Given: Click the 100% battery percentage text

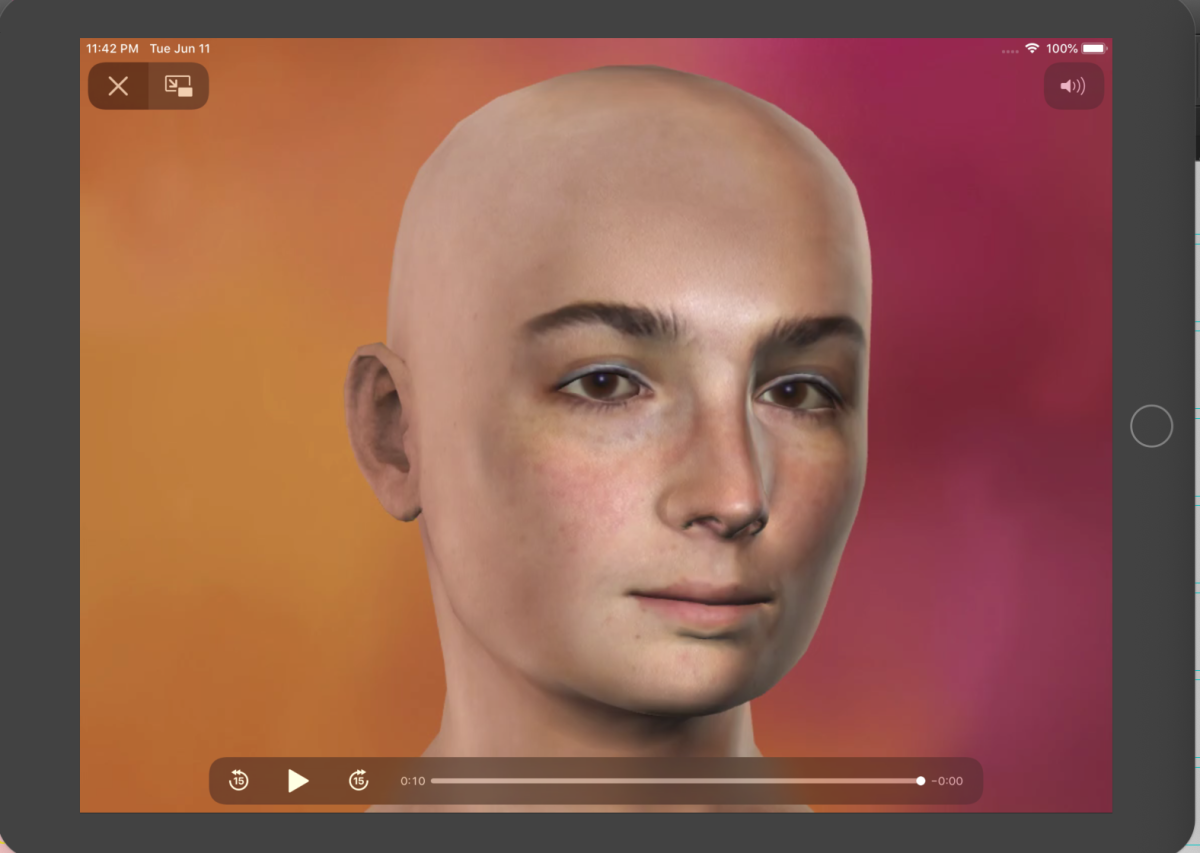Looking at the screenshot, I should click(x=1061, y=48).
